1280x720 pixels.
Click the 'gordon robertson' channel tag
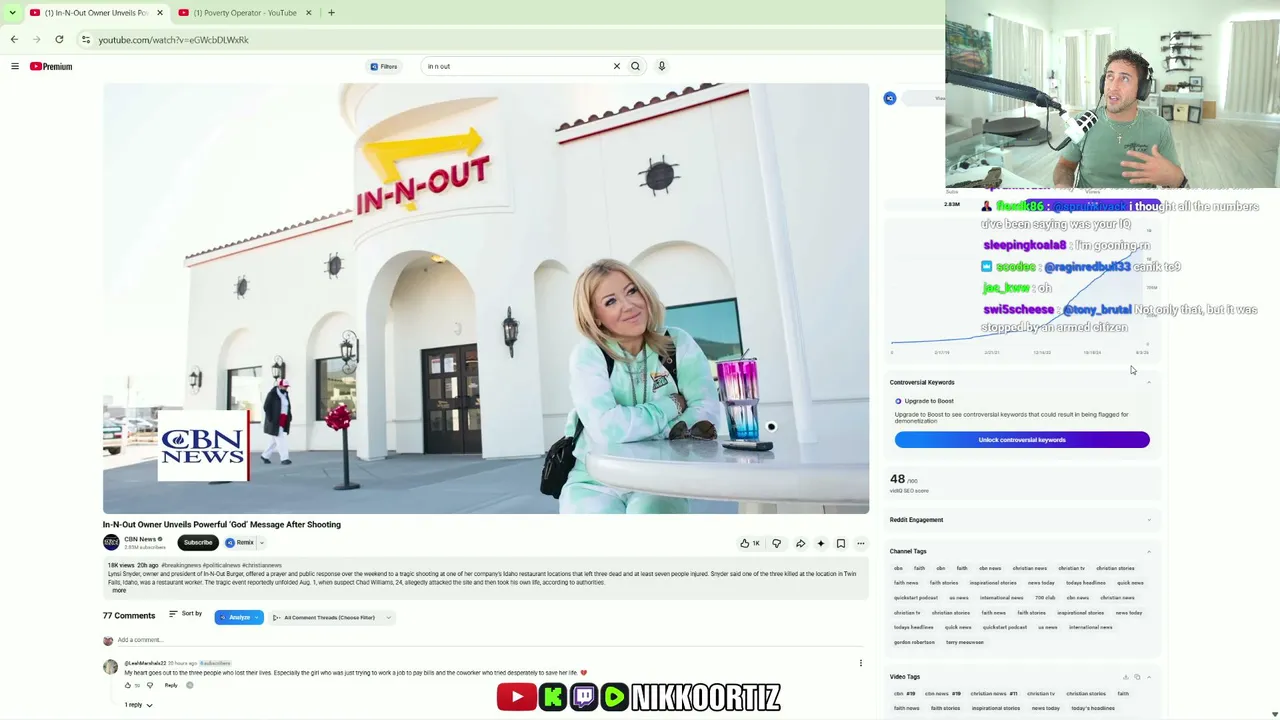914,642
